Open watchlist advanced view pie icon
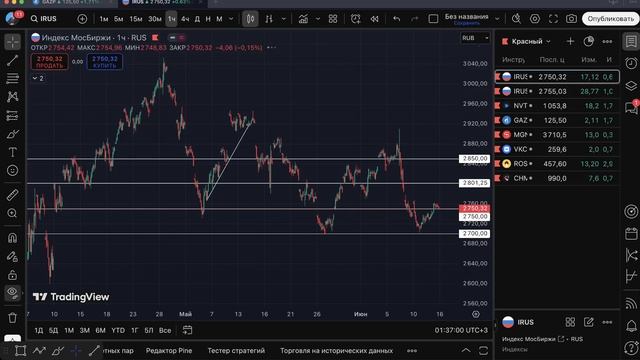 589,41
